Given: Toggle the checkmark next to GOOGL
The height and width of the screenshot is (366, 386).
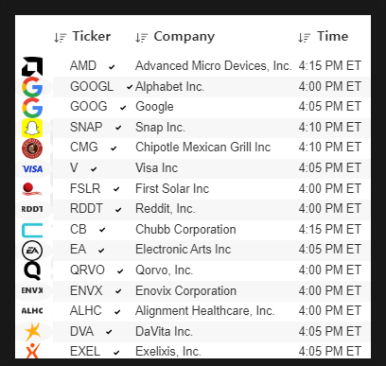Looking at the screenshot, I should coord(129,87).
